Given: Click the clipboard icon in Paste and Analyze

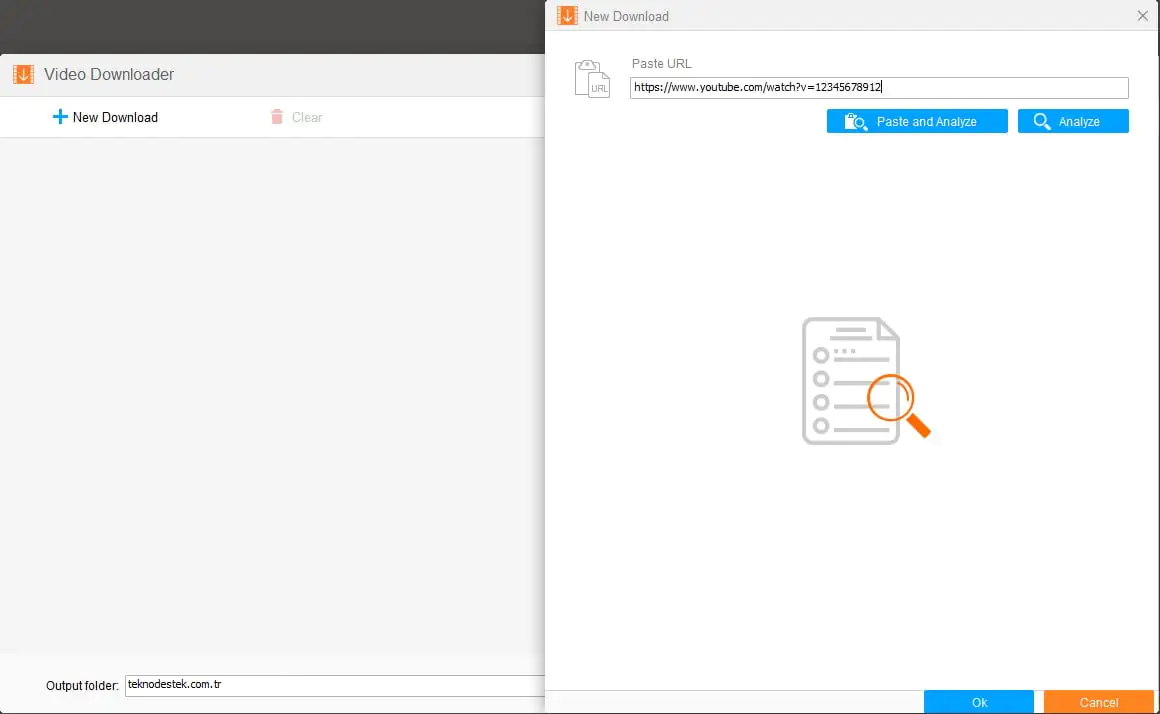Looking at the screenshot, I should 856,121.
